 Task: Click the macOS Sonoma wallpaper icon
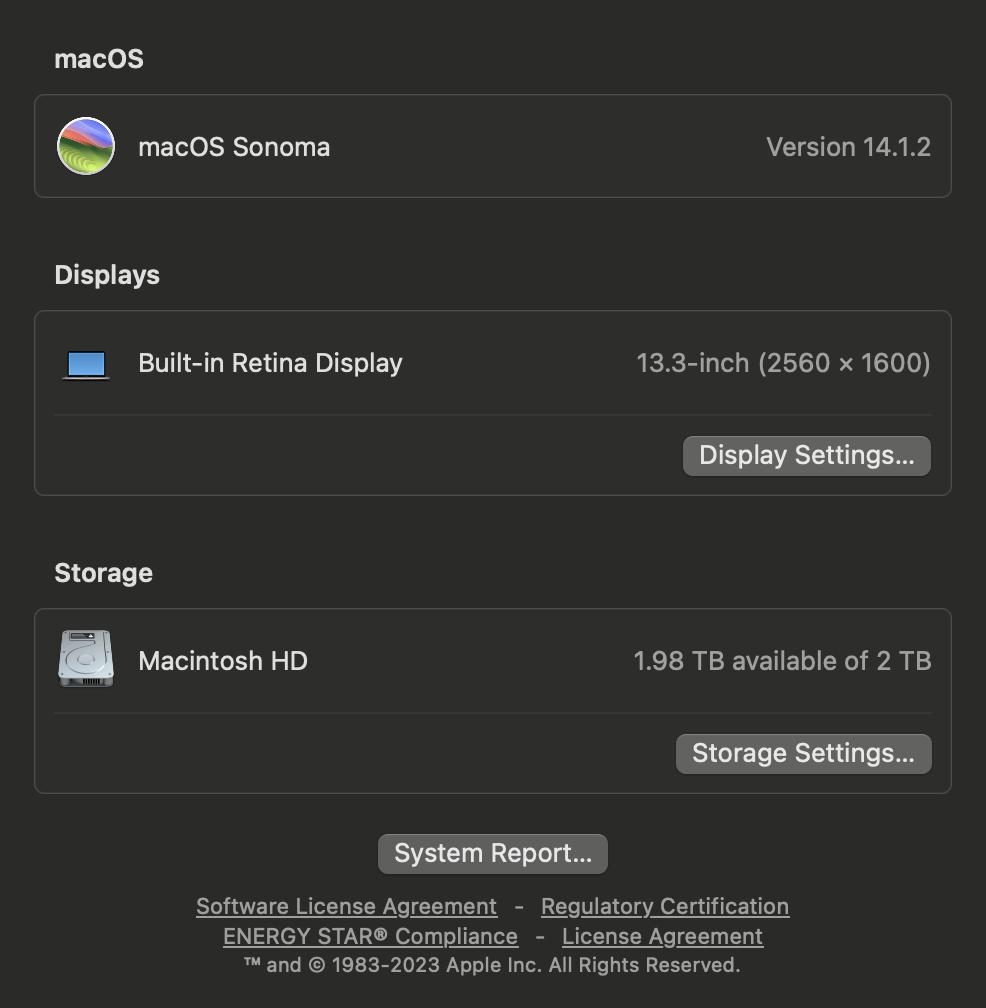86,146
